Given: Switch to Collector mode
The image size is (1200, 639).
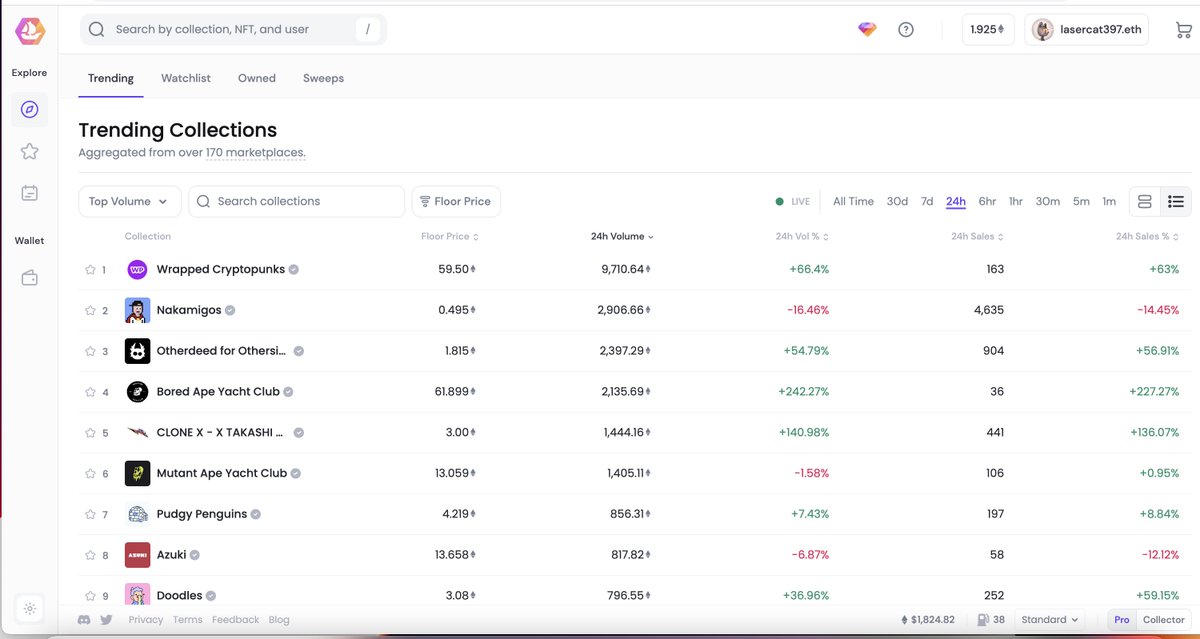Looking at the screenshot, I should click(x=1164, y=620).
